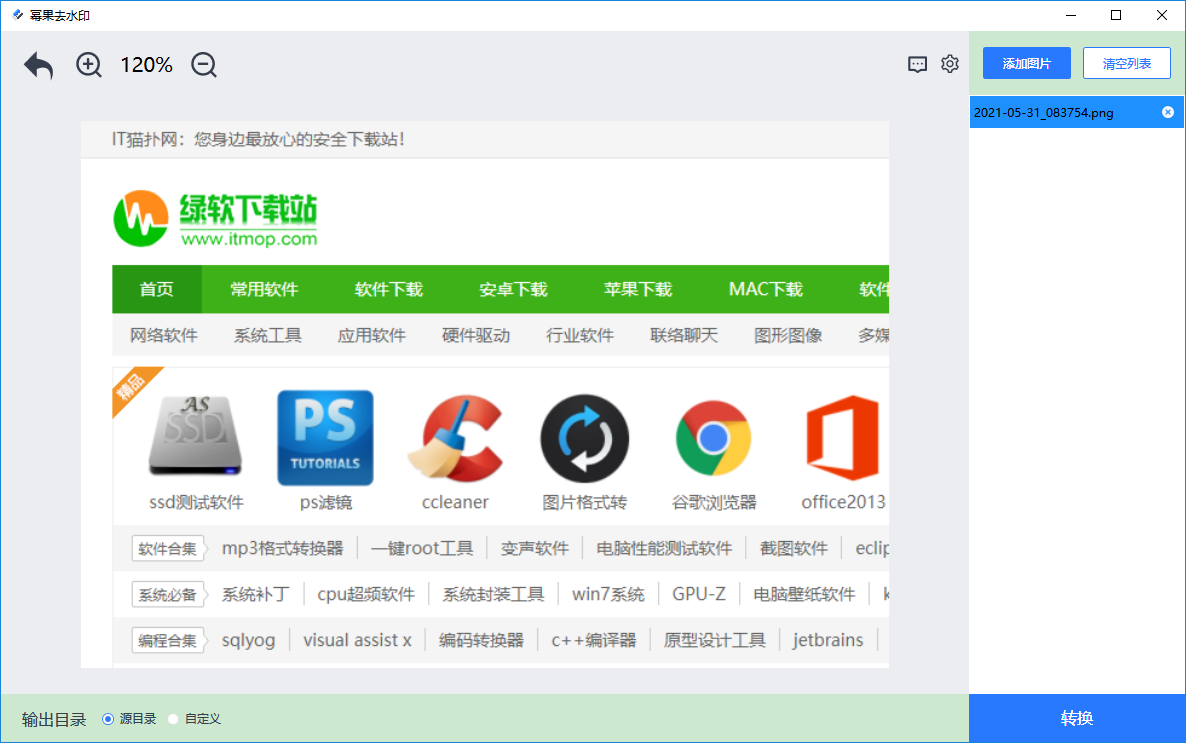This screenshot has height=743, width=1186.
Task: Click the 软件下载 tab in the preview
Action: click(x=389, y=290)
